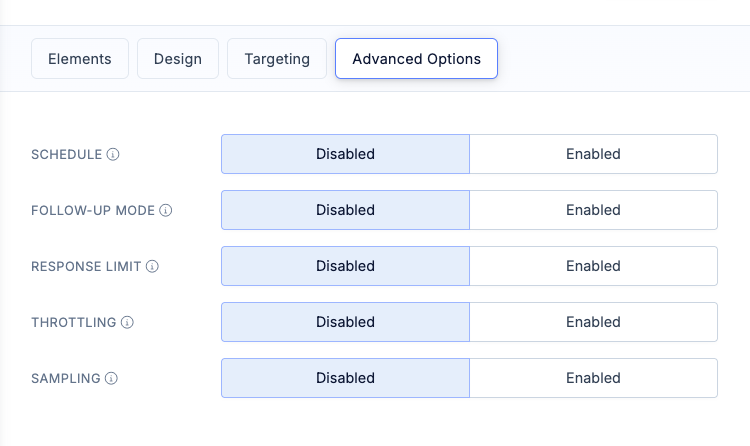Viewport: 750px width, 446px height.
Task: Go to the Targeting tab
Action: [x=277, y=59]
